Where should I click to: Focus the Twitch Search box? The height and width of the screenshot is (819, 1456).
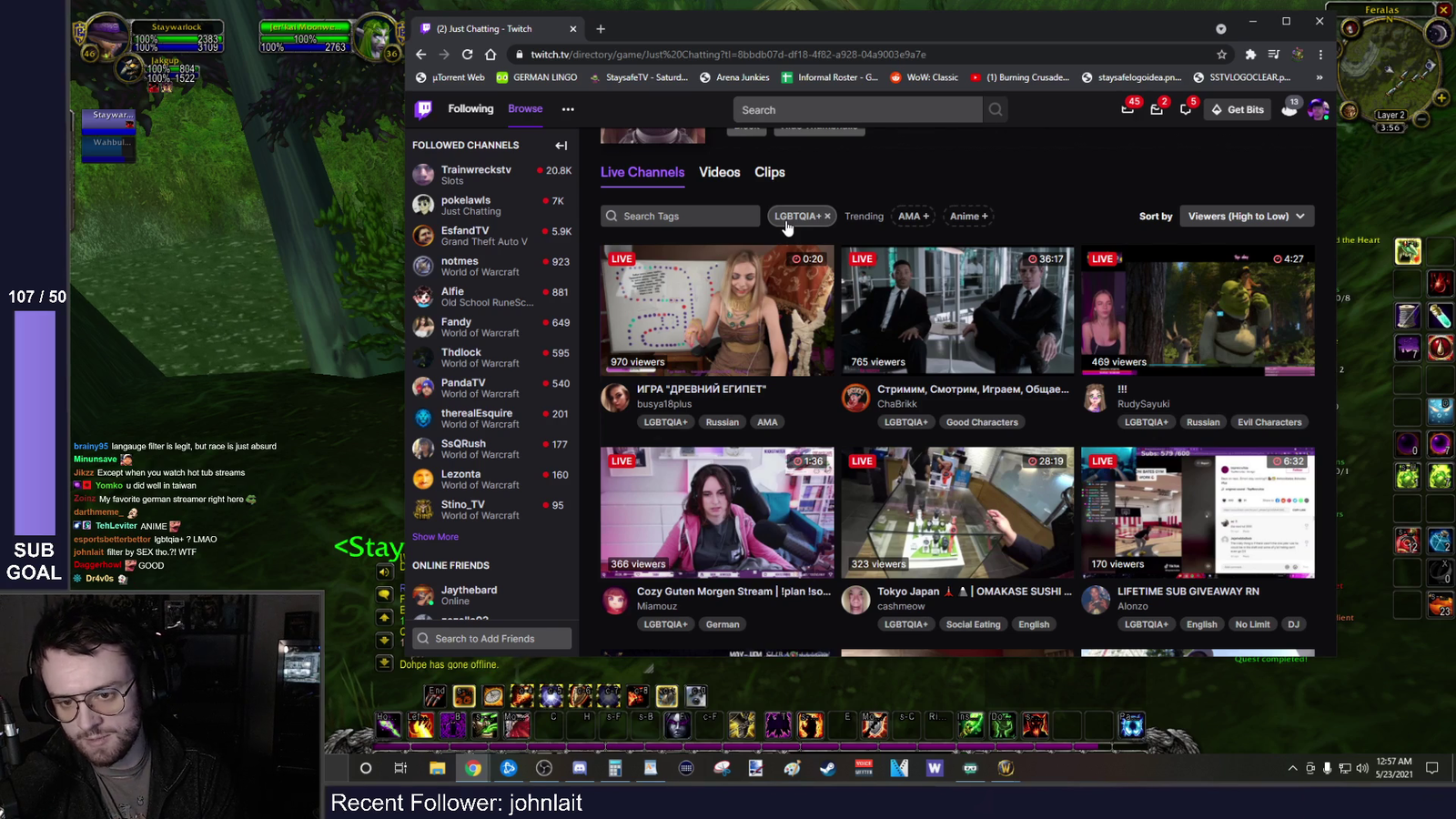click(858, 110)
